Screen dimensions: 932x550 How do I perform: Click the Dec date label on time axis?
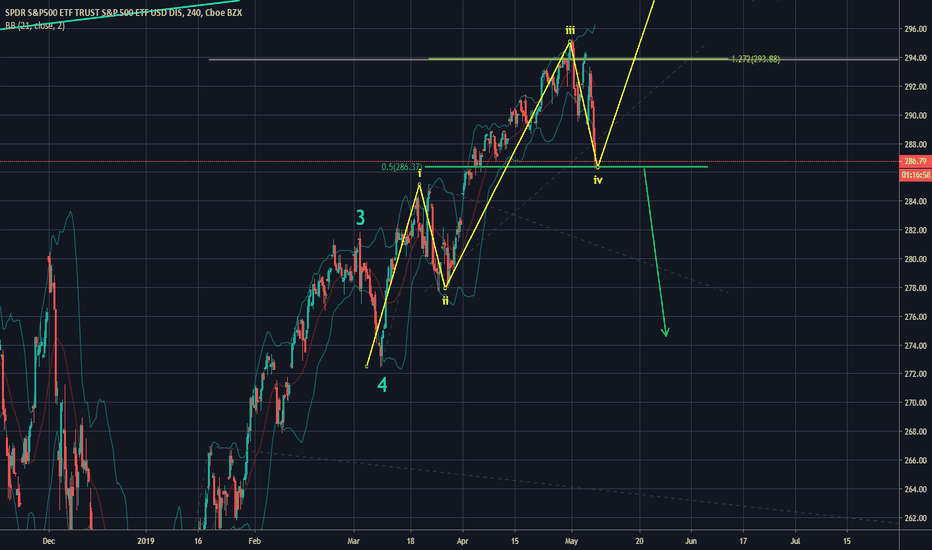[49, 541]
